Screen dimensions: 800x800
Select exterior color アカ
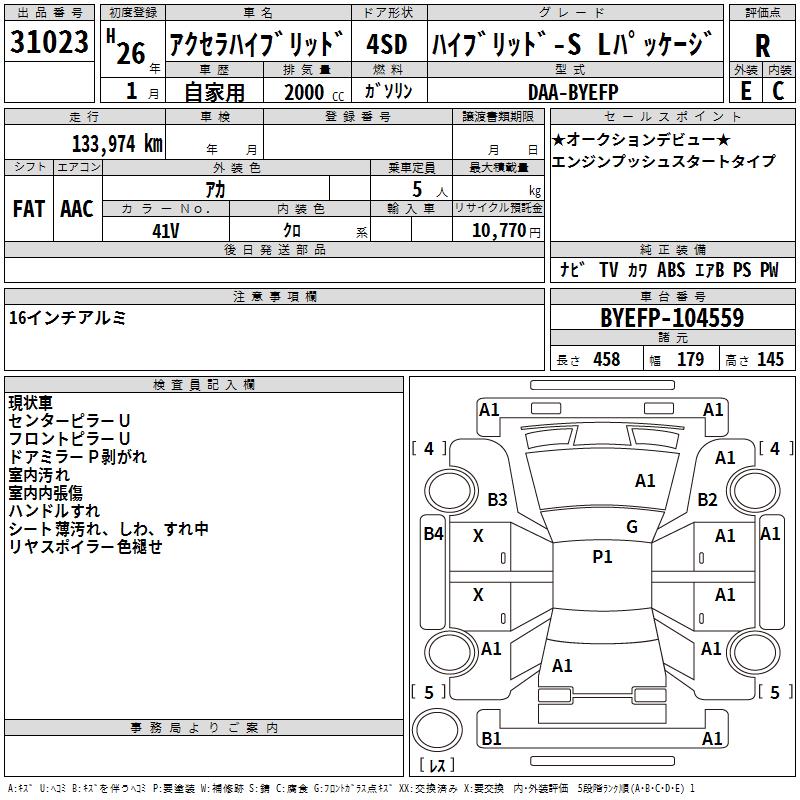(215, 189)
